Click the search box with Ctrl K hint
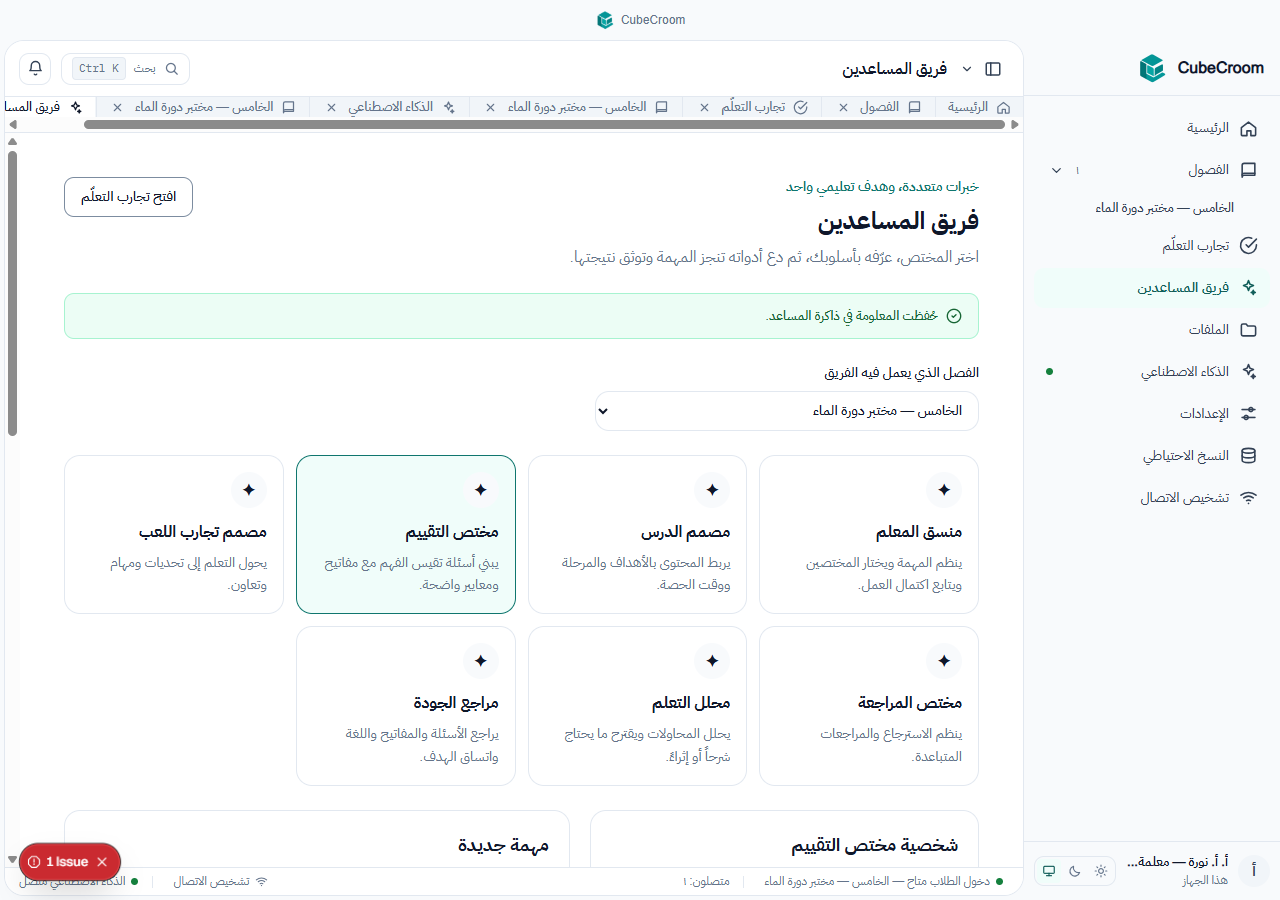The height and width of the screenshot is (900, 1280). [x=125, y=69]
